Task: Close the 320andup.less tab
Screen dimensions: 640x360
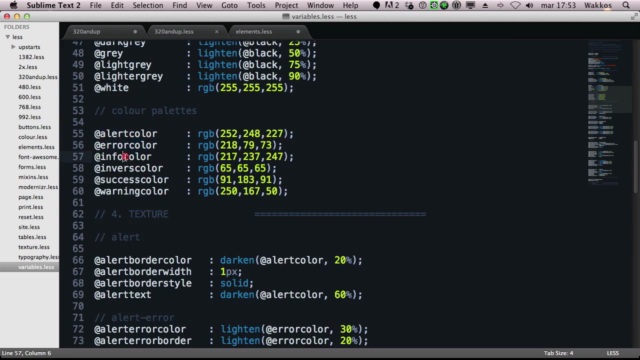Action: click(x=217, y=31)
